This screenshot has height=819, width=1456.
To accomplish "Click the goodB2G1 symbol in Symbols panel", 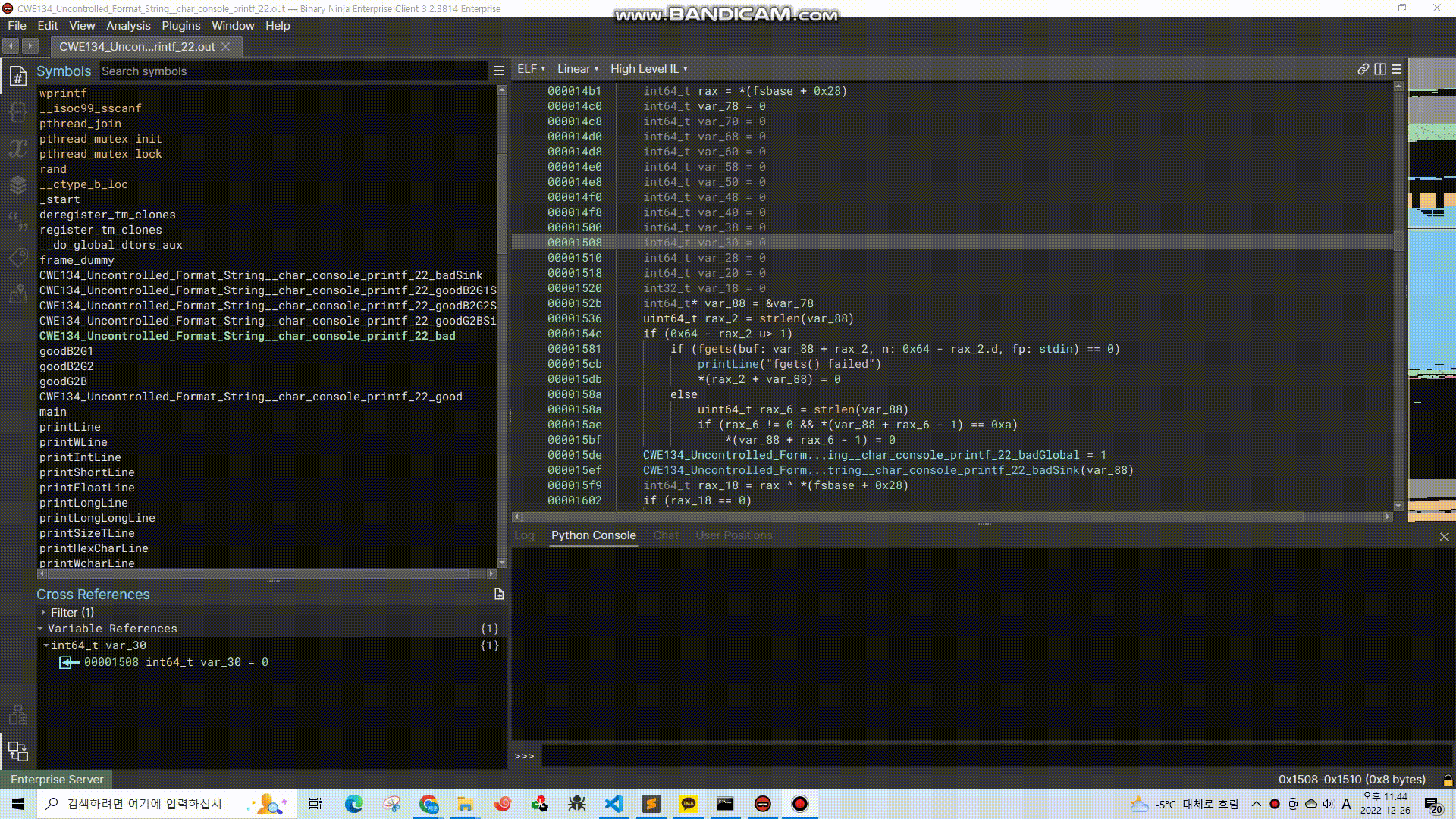I will (65, 351).
